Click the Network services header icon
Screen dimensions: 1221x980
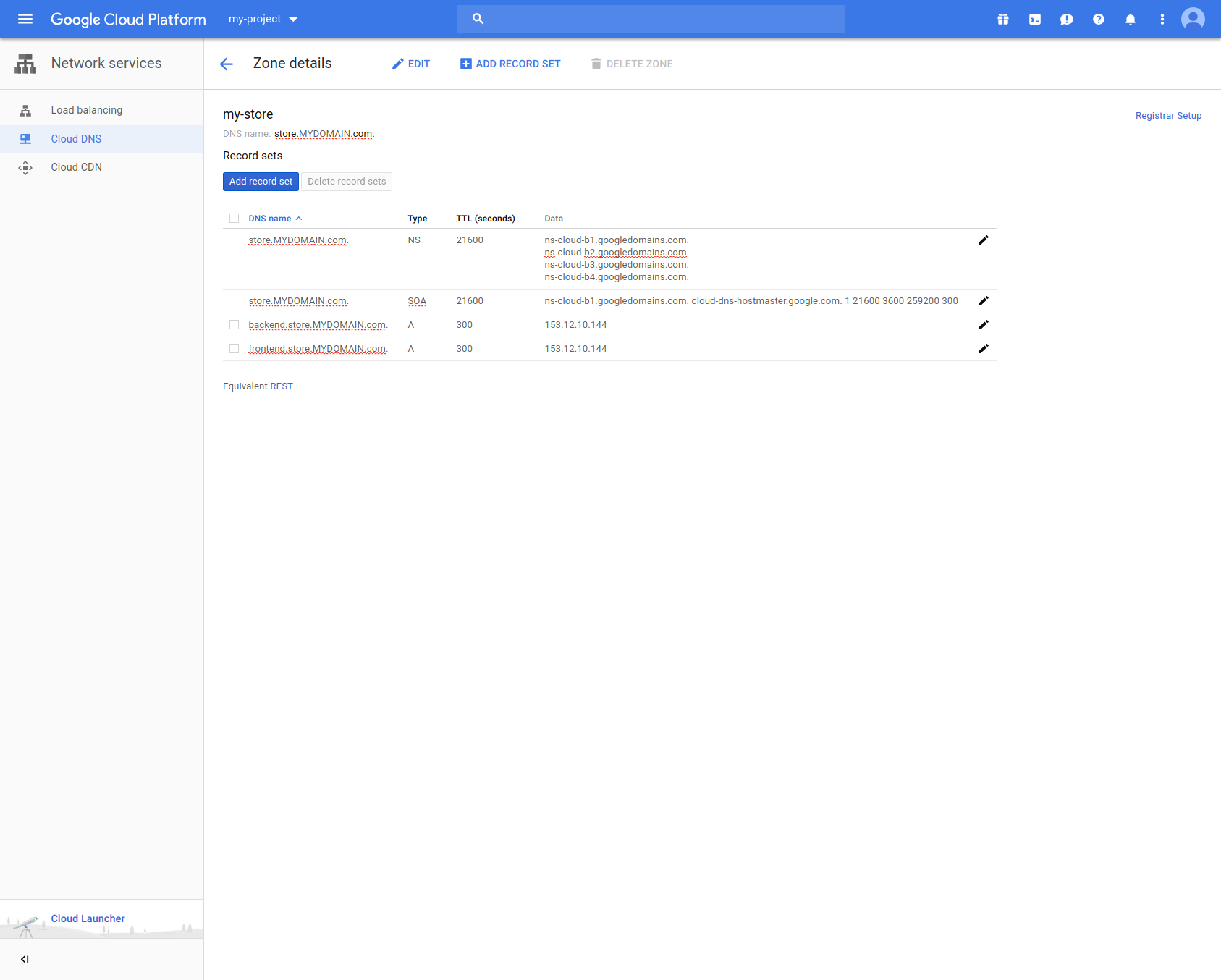pyautogui.click(x=25, y=64)
